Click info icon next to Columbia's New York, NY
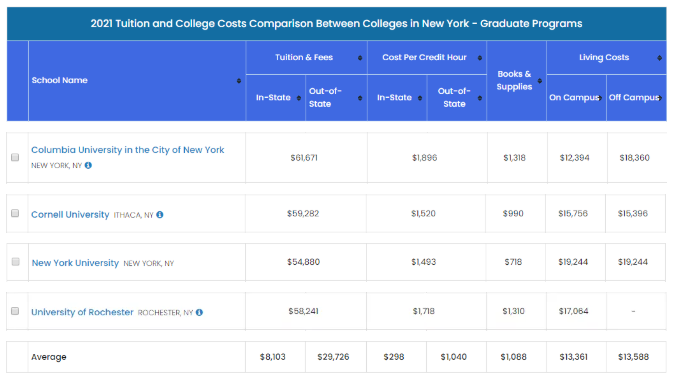The image size is (674, 387). click(88, 165)
